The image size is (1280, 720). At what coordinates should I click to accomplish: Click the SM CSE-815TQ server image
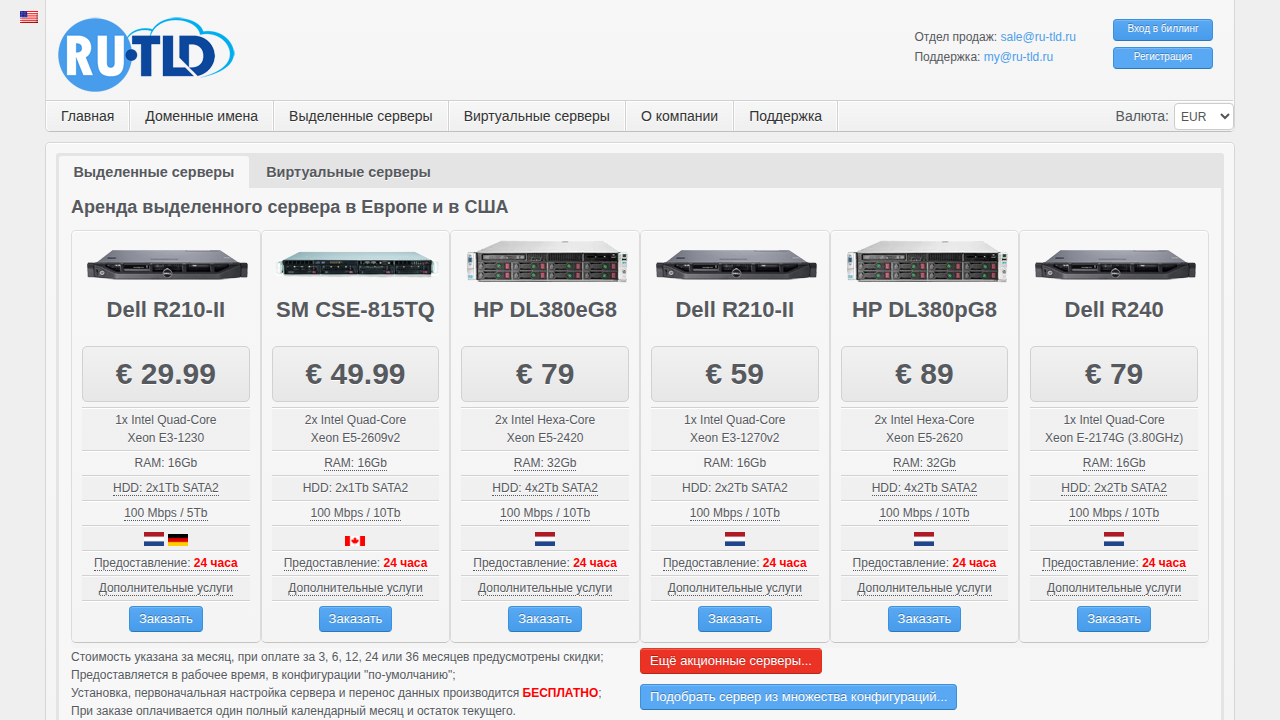(355, 264)
